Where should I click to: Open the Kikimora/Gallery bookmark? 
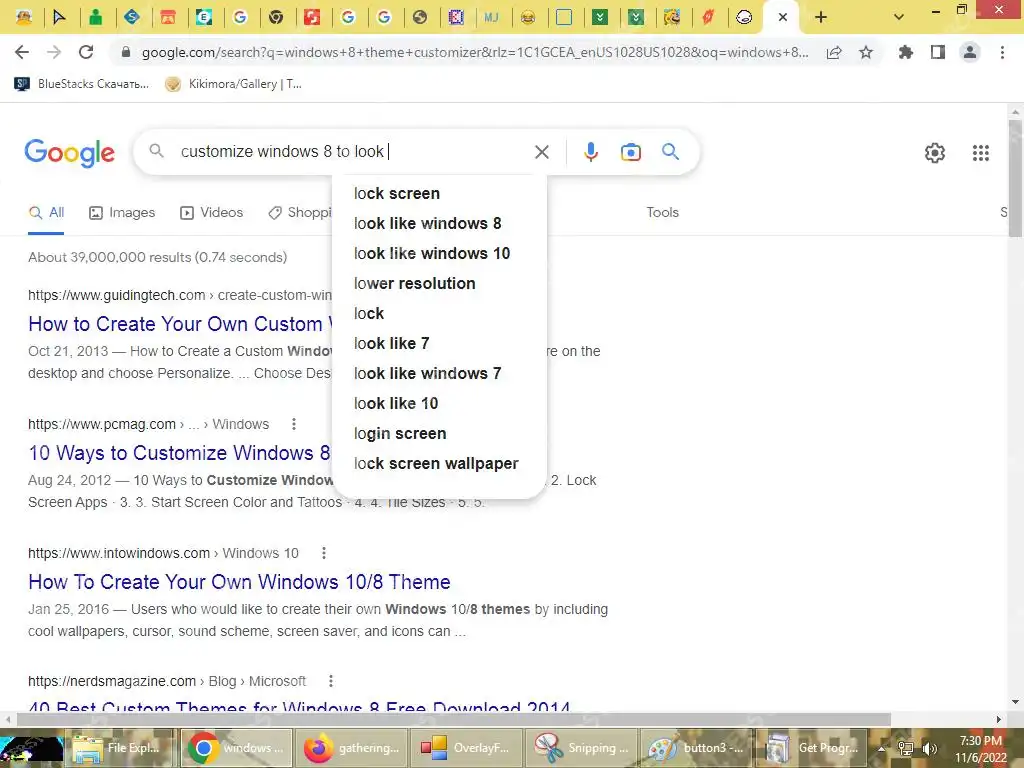pyautogui.click(x=233, y=84)
